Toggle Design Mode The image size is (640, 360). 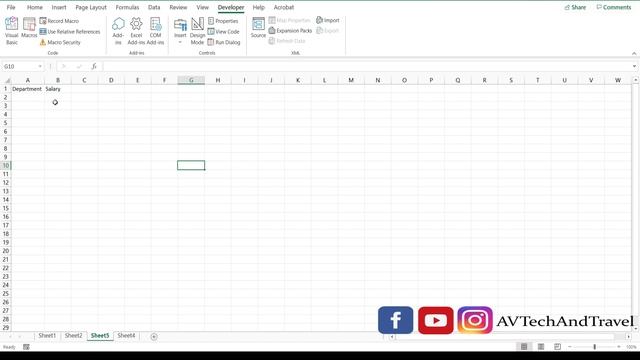click(x=197, y=31)
